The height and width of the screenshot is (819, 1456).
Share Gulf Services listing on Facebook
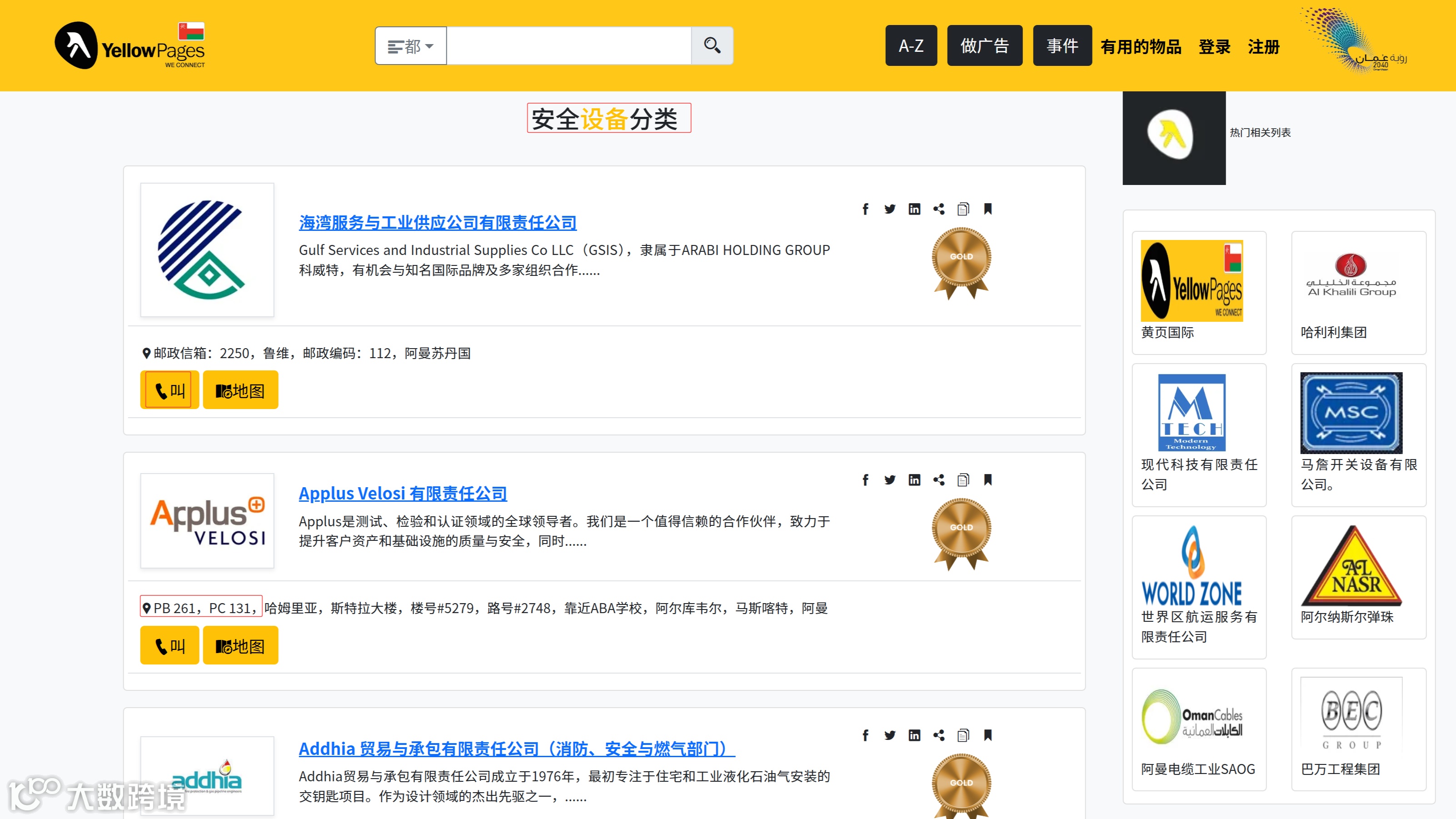click(x=865, y=209)
